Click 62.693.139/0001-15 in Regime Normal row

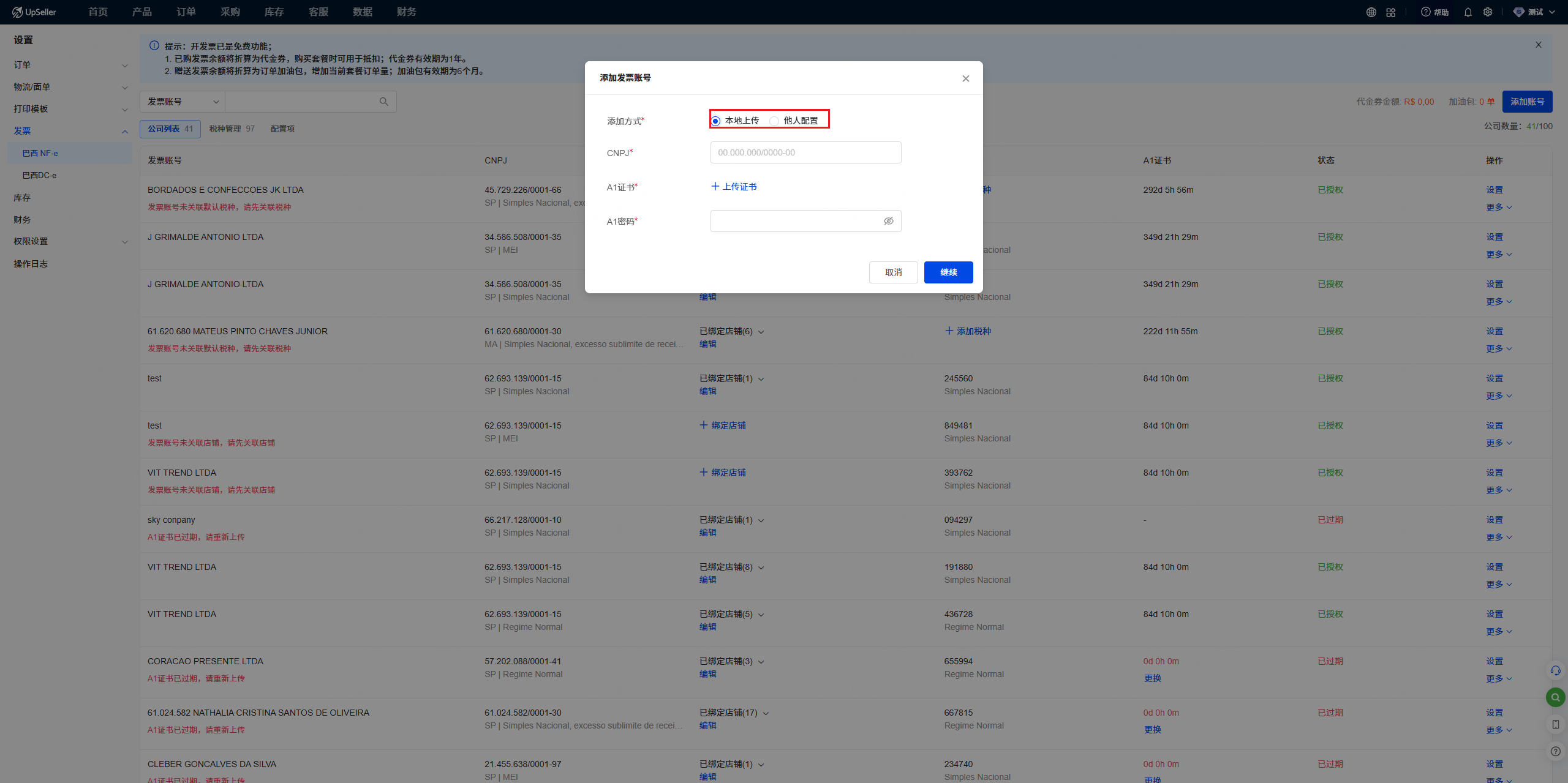pos(523,614)
